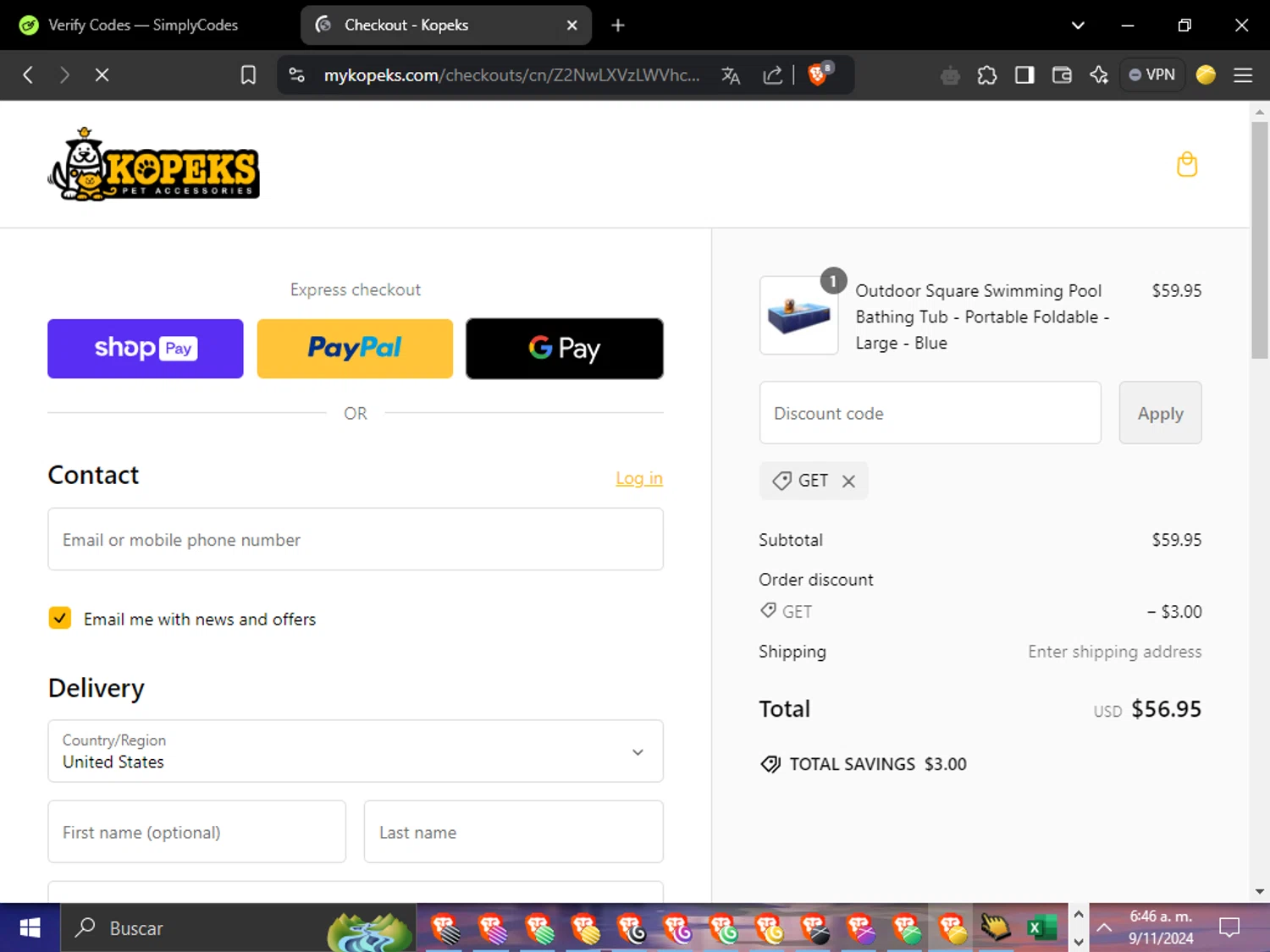Image resolution: width=1270 pixels, height=952 pixels.
Task: Open the Brave Shields lion icon
Action: pos(820,74)
